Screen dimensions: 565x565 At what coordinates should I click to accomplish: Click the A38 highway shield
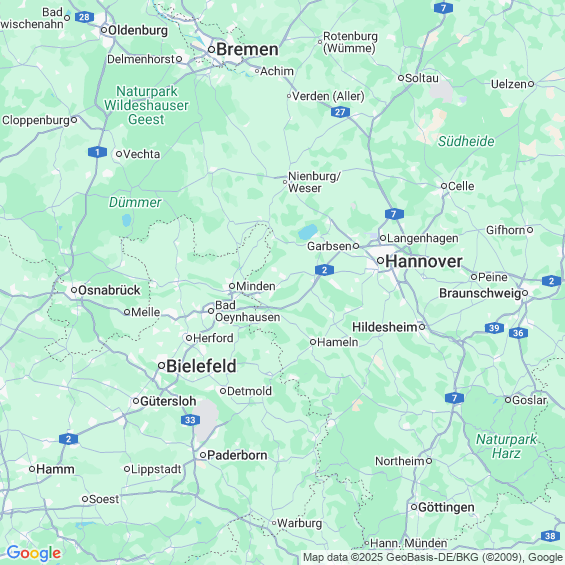tap(550, 536)
